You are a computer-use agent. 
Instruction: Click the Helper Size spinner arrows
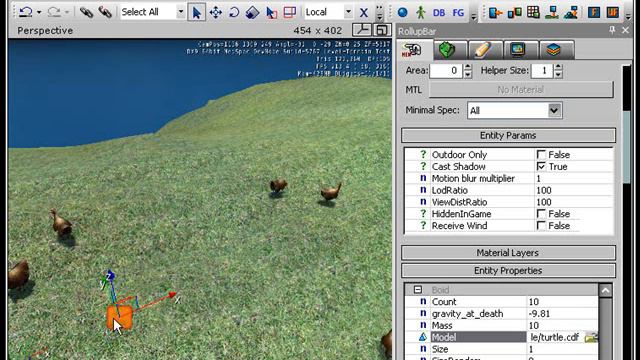(558, 71)
